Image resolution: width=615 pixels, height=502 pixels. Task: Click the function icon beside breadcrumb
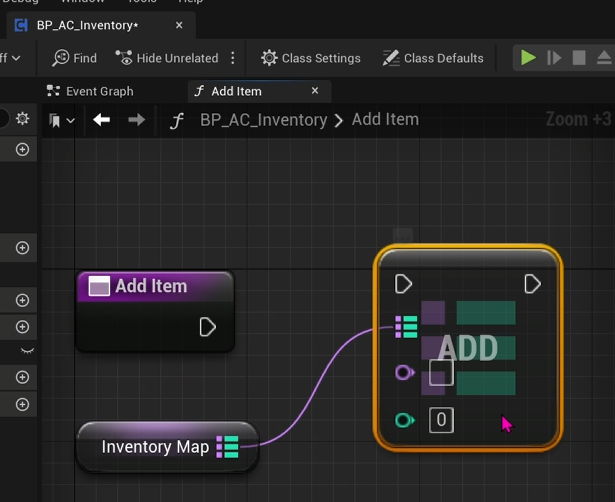click(176, 120)
